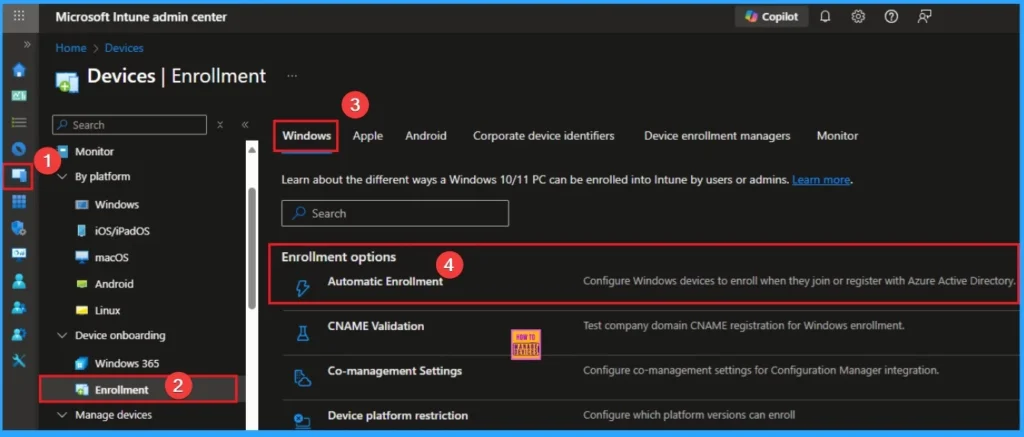The image size is (1024, 437).
Task: Open the feedback person icon
Action: coord(924,17)
